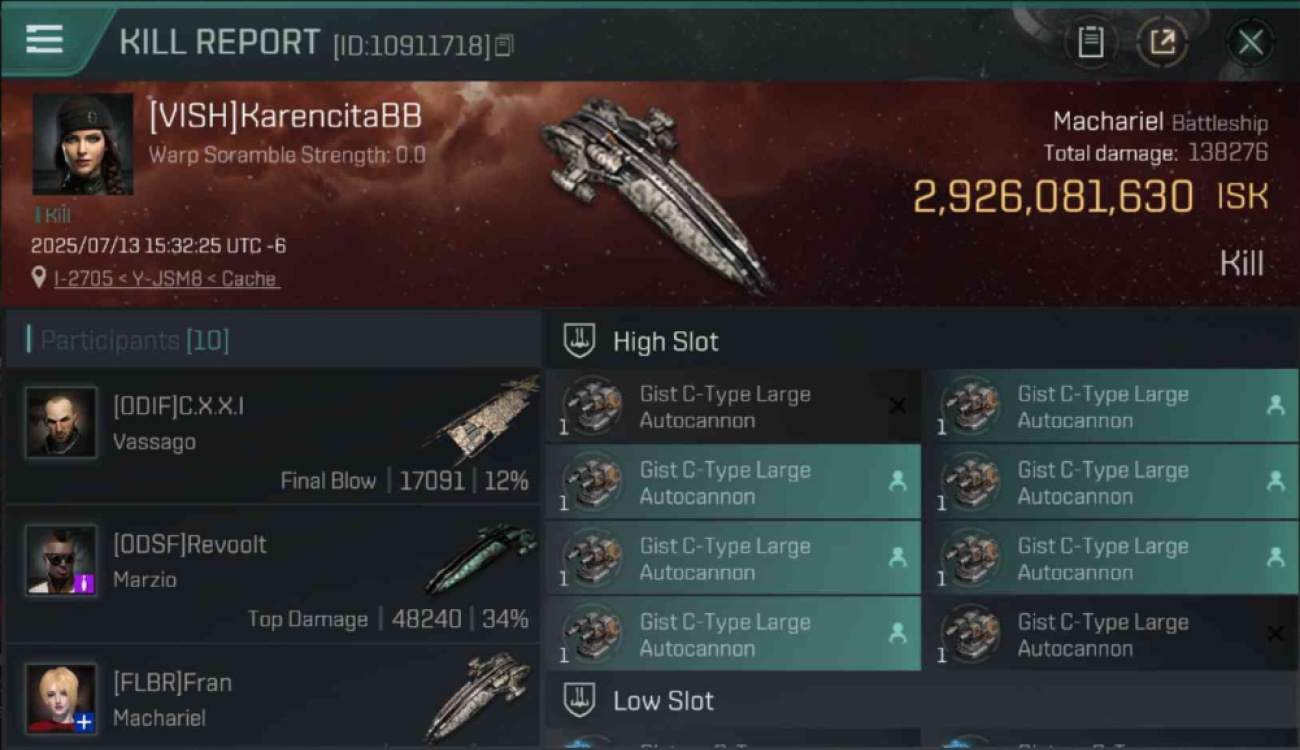Click Revoolt's Marzio ship image

pyautogui.click(x=482, y=557)
